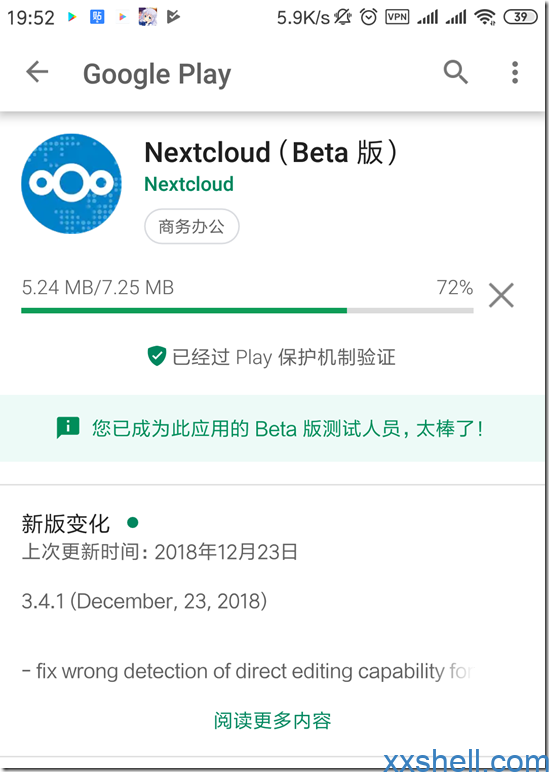Open the Nextcloud developer link
549x772 pixels.
[x=189, y=184]
